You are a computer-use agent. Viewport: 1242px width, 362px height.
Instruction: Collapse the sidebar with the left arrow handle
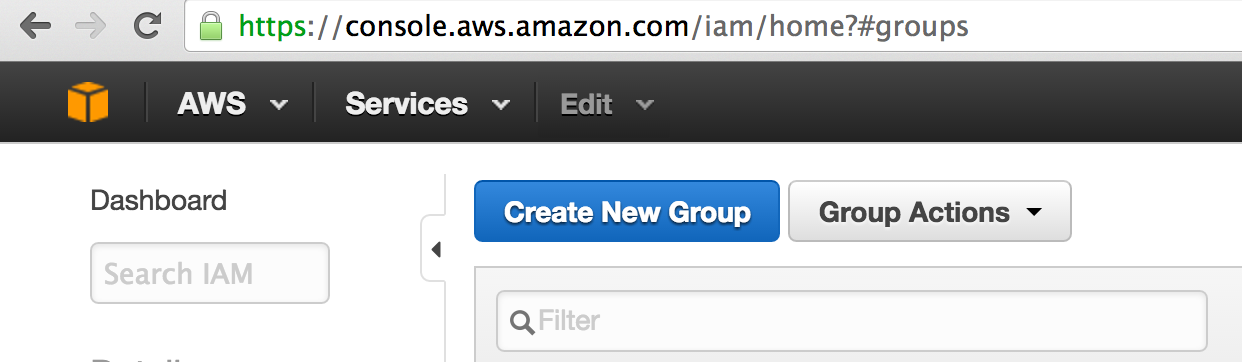[435, 249]
